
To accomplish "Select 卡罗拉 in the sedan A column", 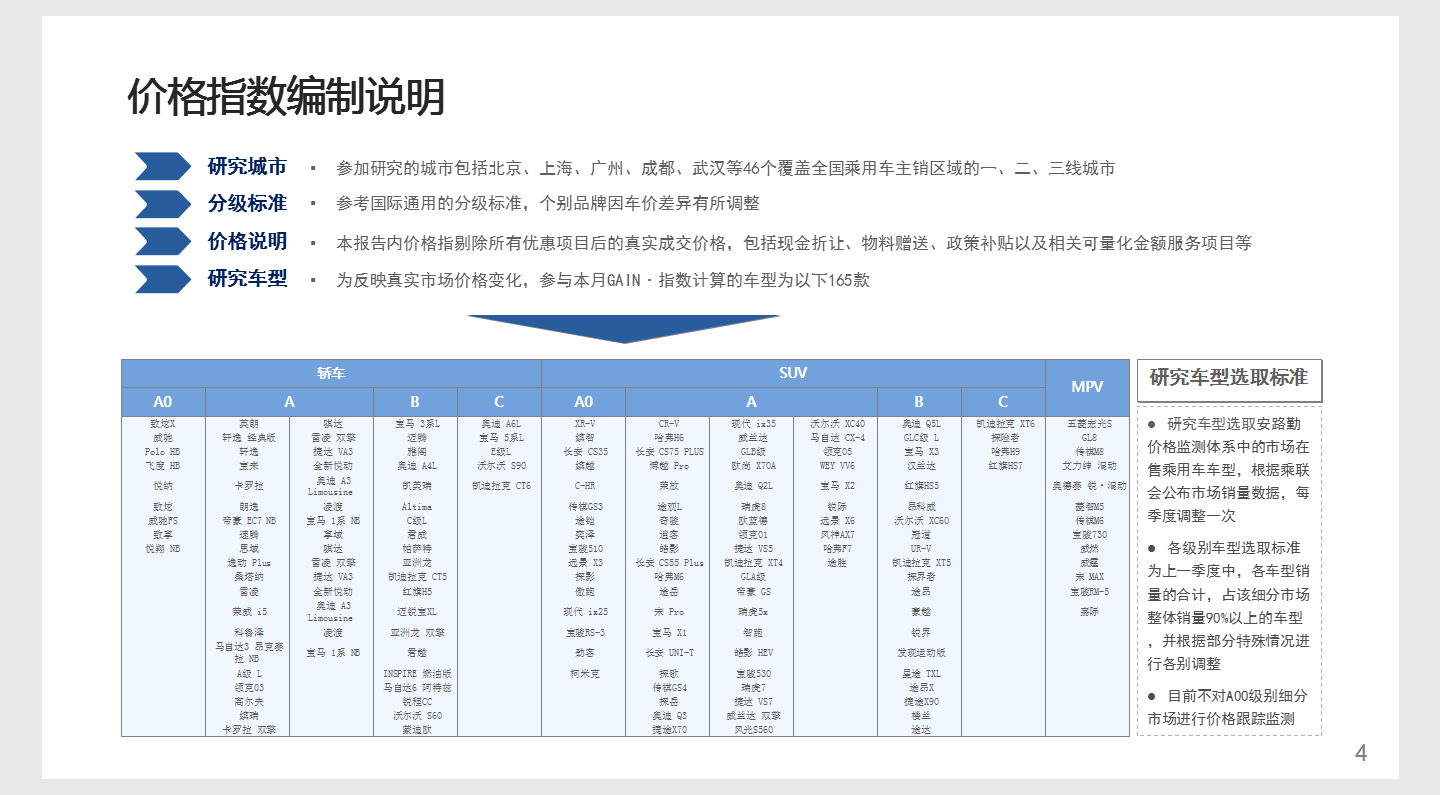I will pos(251,485).
